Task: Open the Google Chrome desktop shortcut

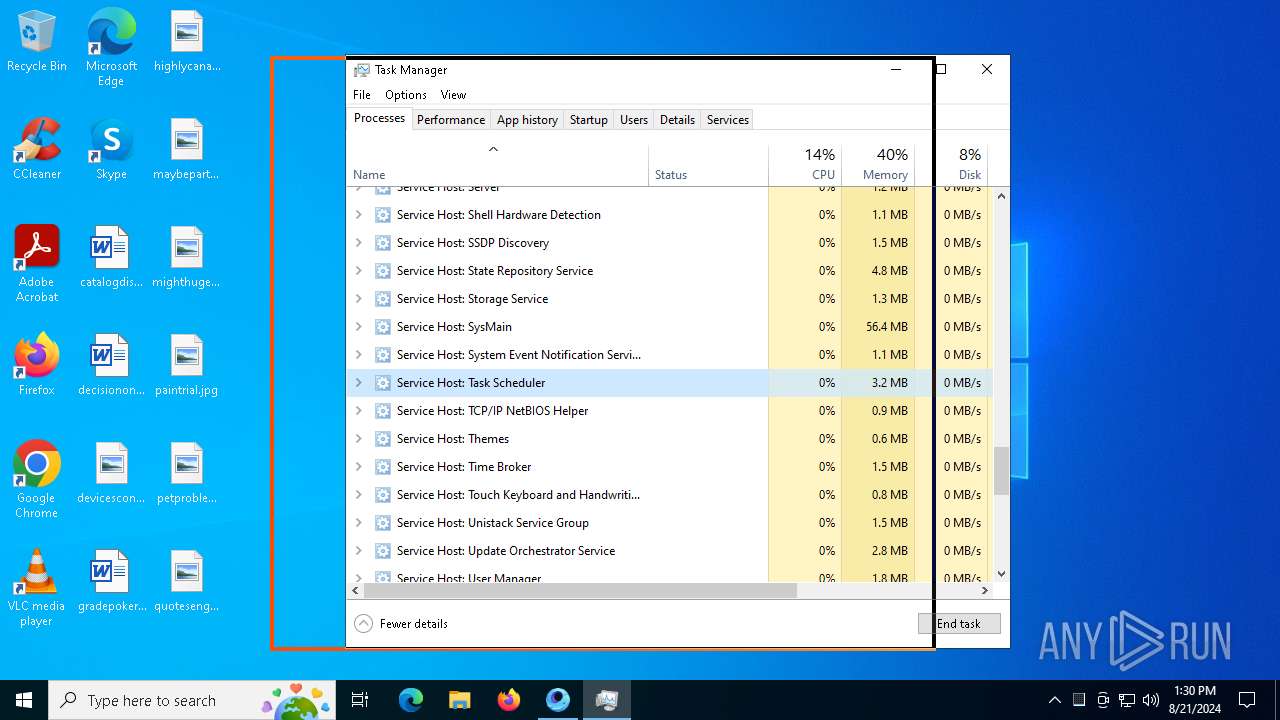Action: tap(37, 481)
